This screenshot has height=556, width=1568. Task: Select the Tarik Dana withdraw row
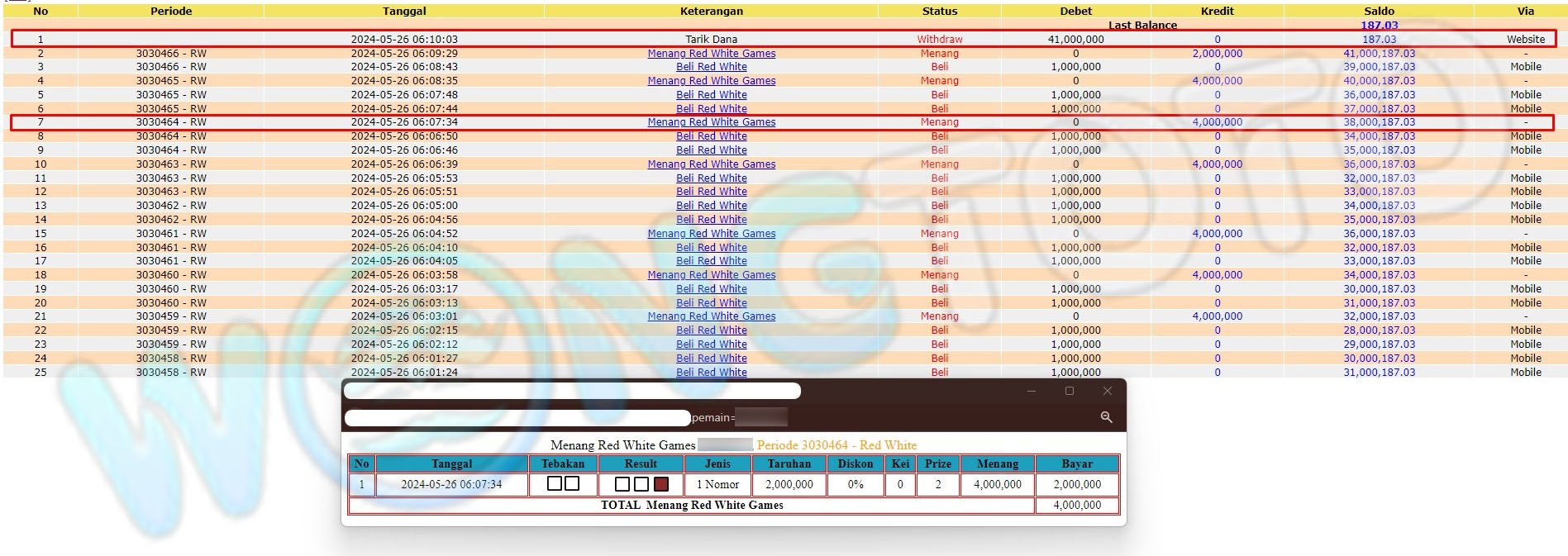(x=711, y=39)
